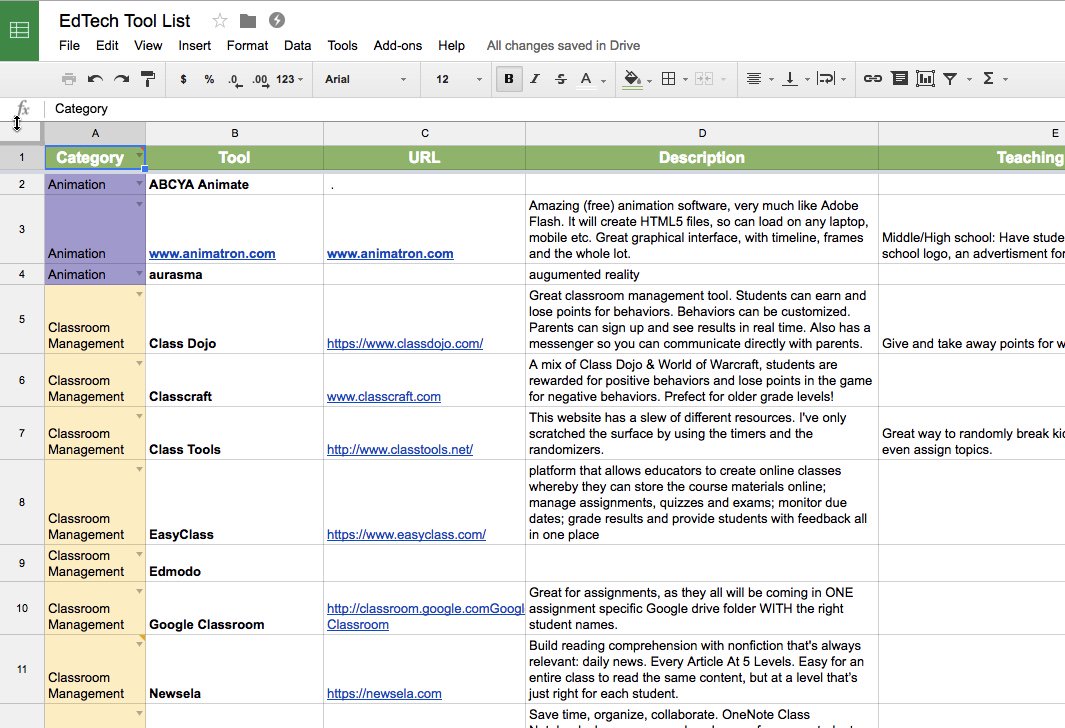The width and height of the screenshot is (1065, 728).
Task: Open the classtools.net link
Action: [399, 450]
